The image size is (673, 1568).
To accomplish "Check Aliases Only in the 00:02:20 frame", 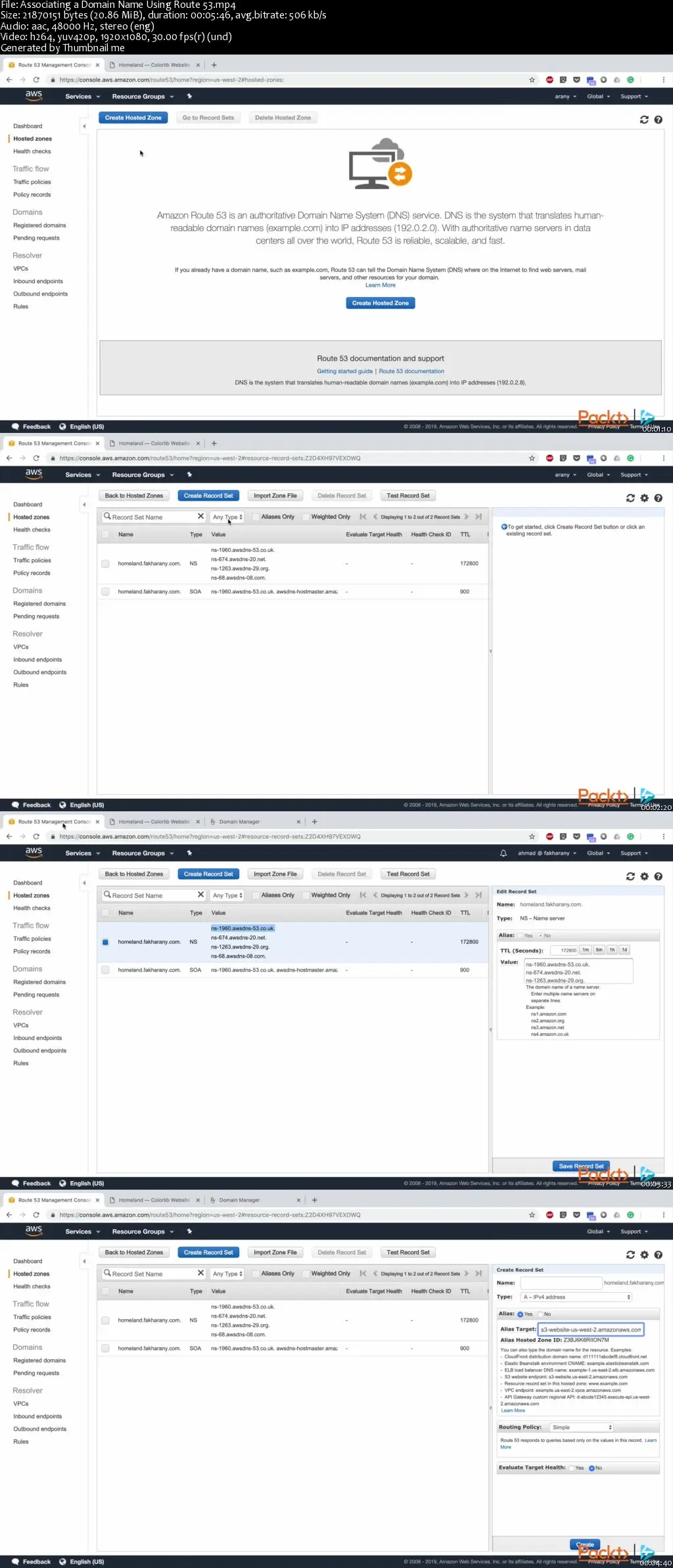I will click(257, 517).
